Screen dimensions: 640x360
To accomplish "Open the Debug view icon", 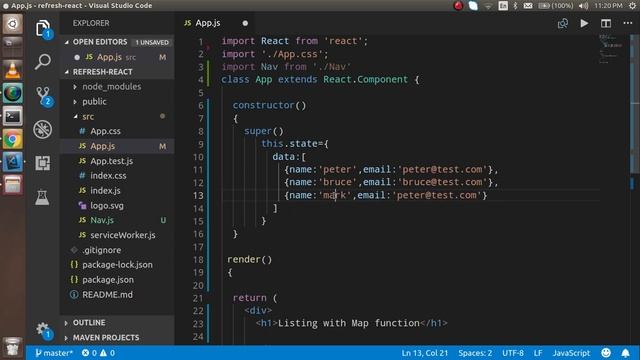I will pos(43,129).
